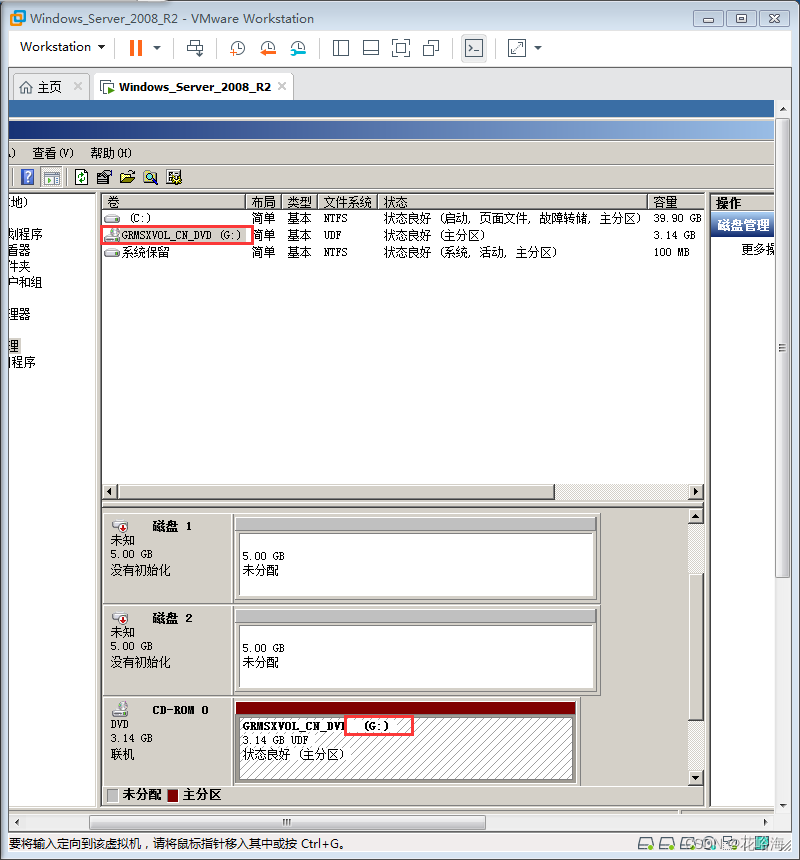Click the blue help question-mark icon
The image size is (800, 860).
[x=27, y=177]
